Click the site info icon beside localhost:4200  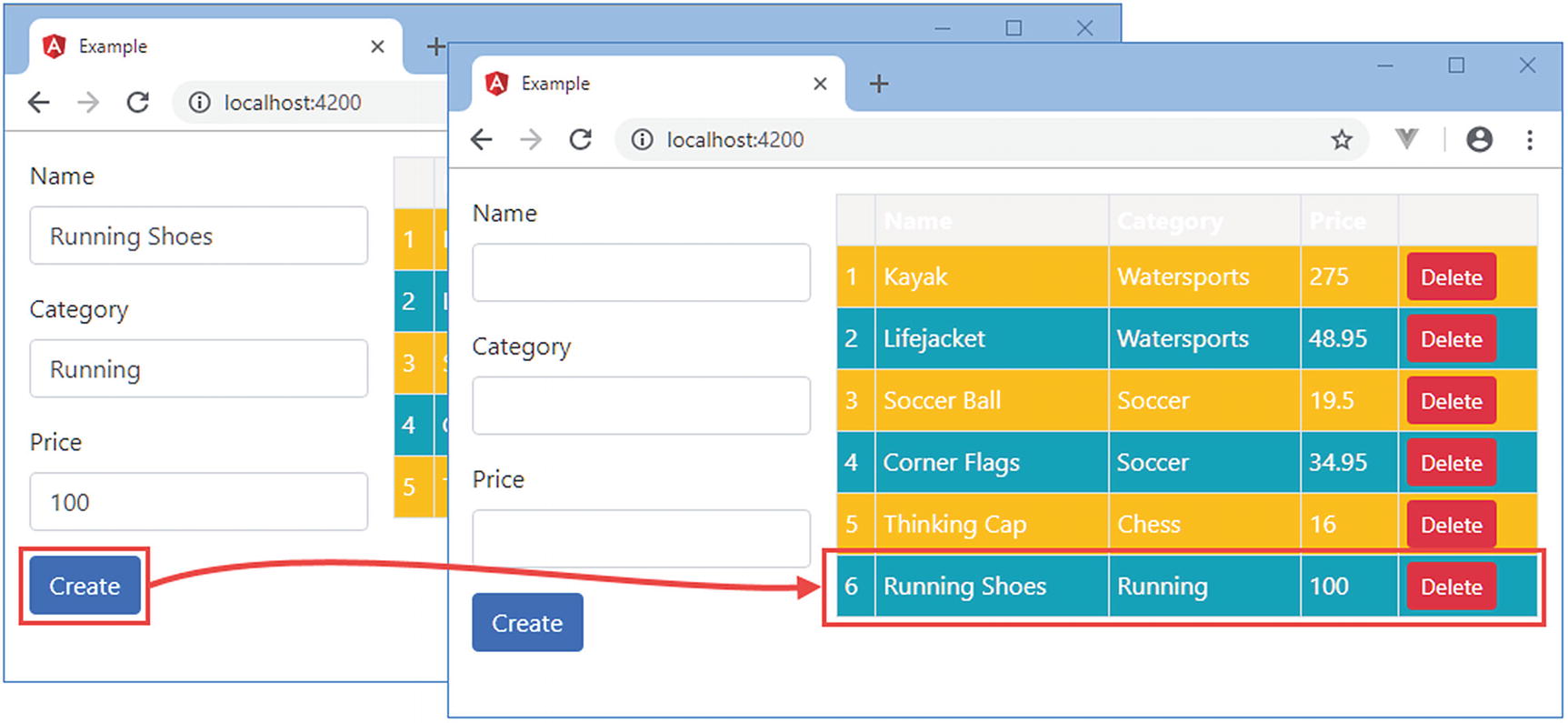coord(642,140)
